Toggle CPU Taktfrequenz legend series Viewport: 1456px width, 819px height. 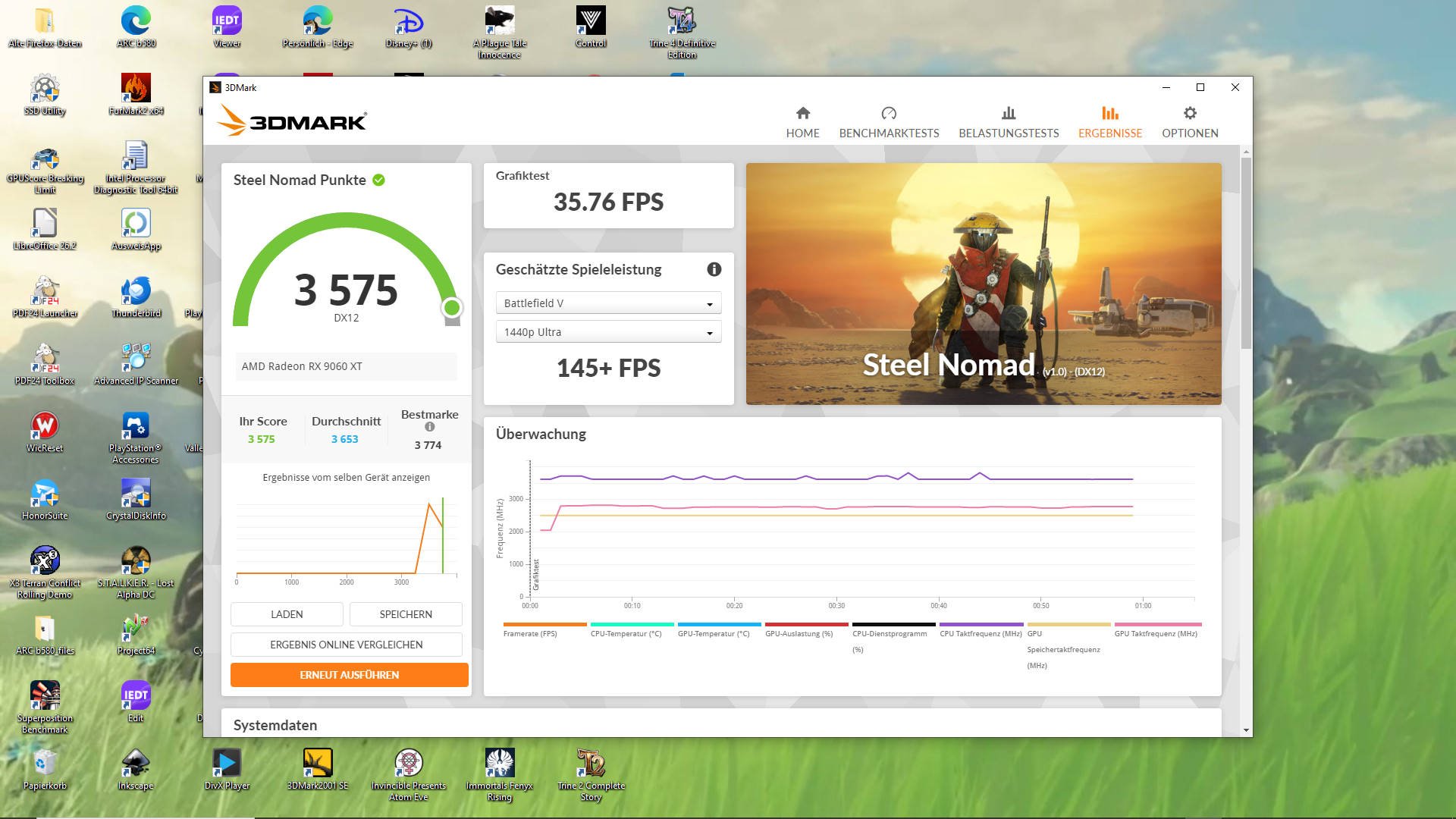981,633
